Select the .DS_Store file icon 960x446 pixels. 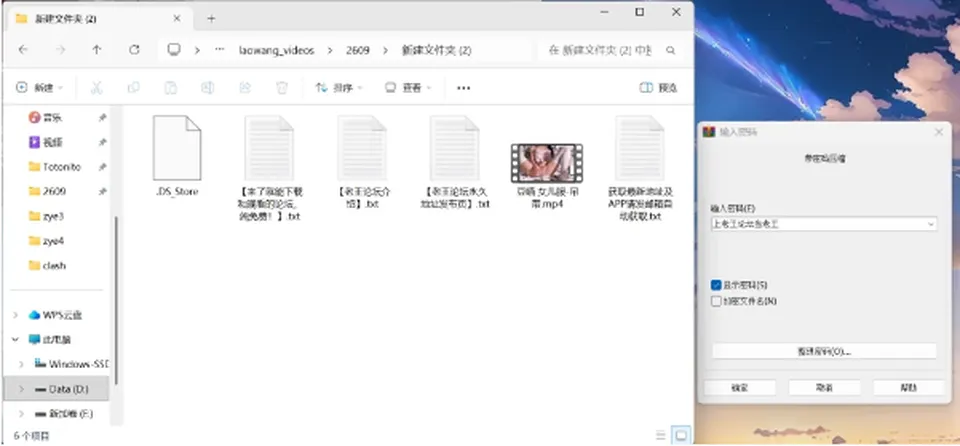coord(177,148)
